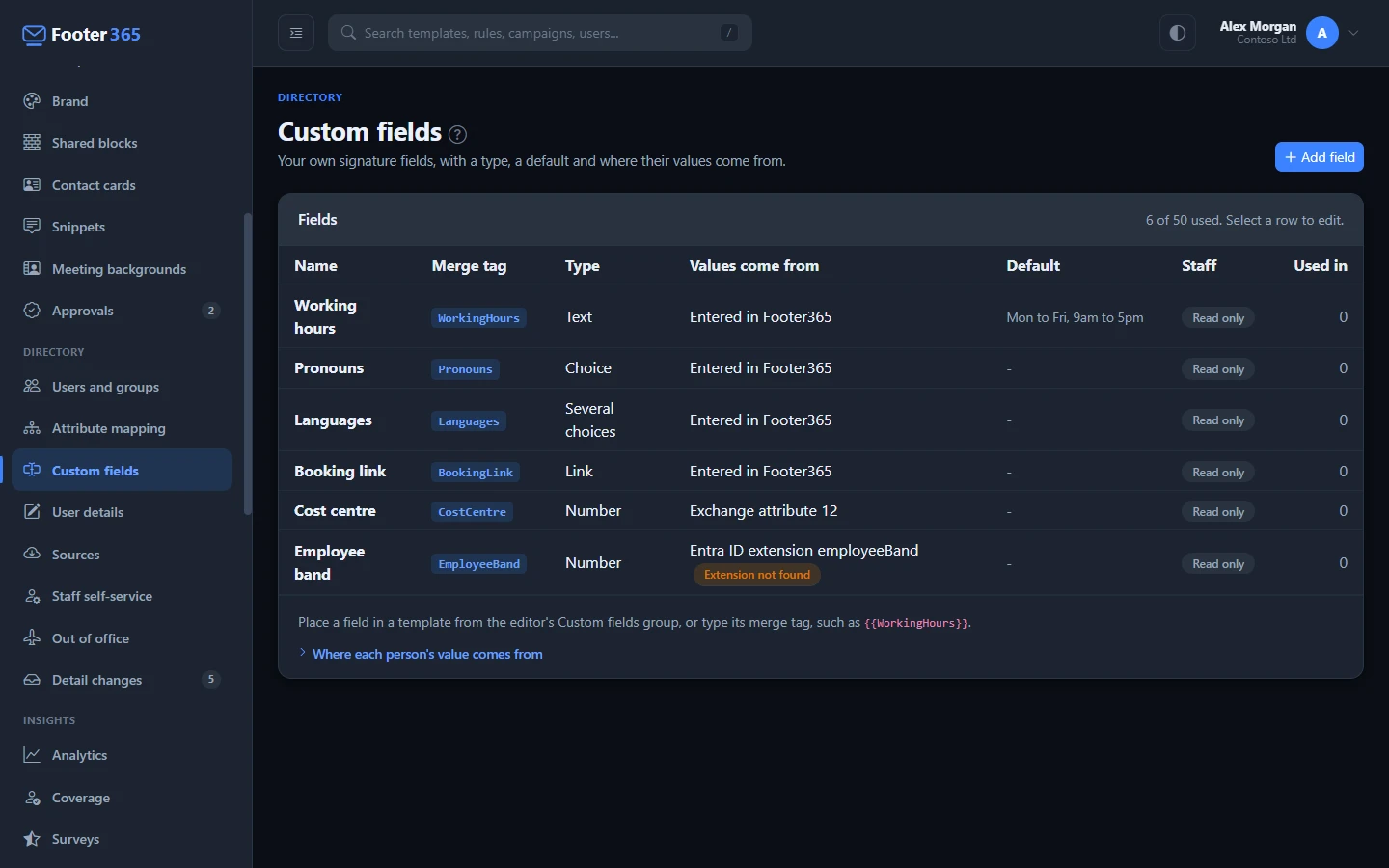Click the sidebar vertical scrollbar

[248, 364]
